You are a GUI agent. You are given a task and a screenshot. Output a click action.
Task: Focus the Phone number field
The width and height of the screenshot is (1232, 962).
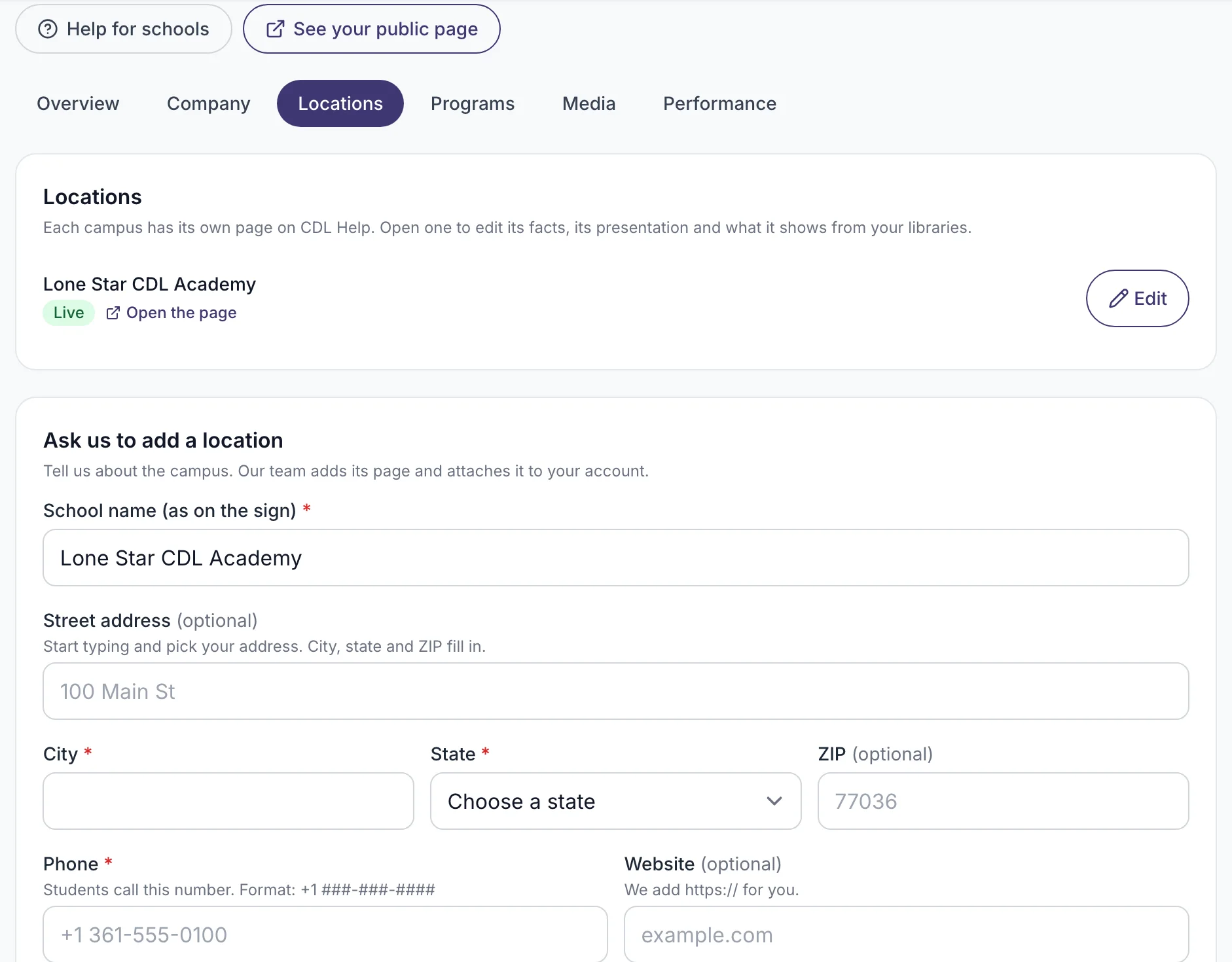(x=325, y=934)
